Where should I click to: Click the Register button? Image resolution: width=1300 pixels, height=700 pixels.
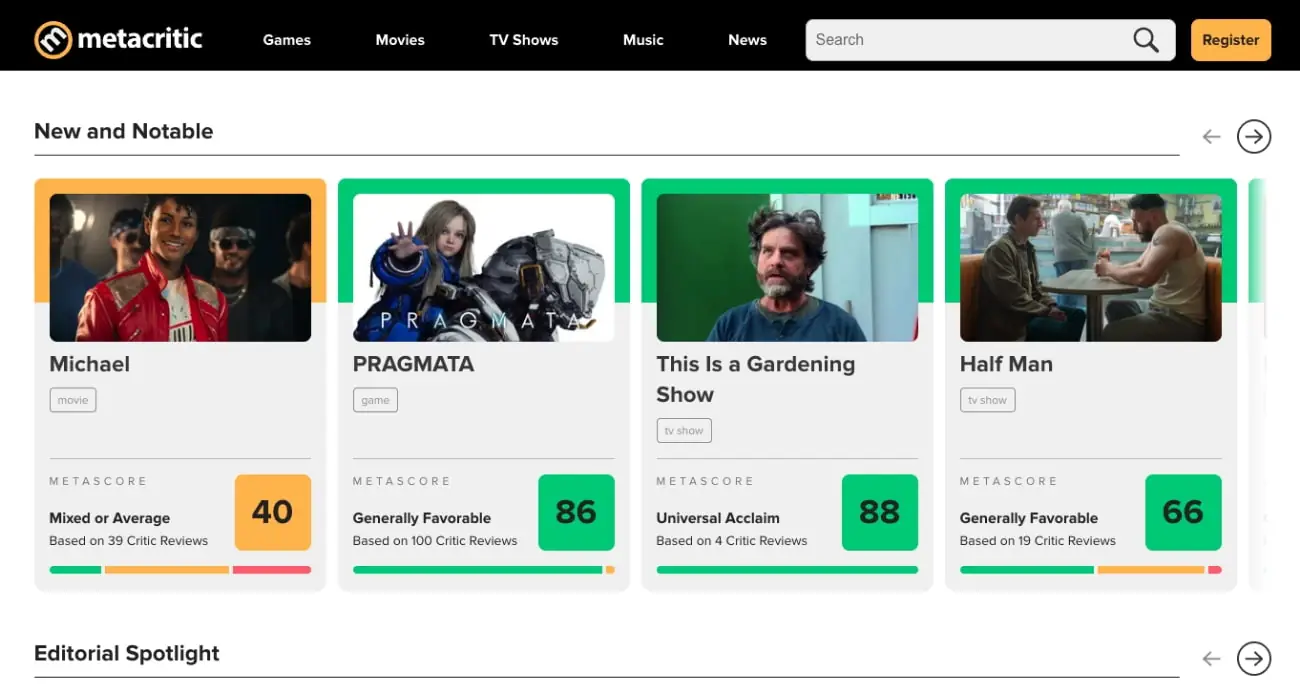[x=1230, y=39]
